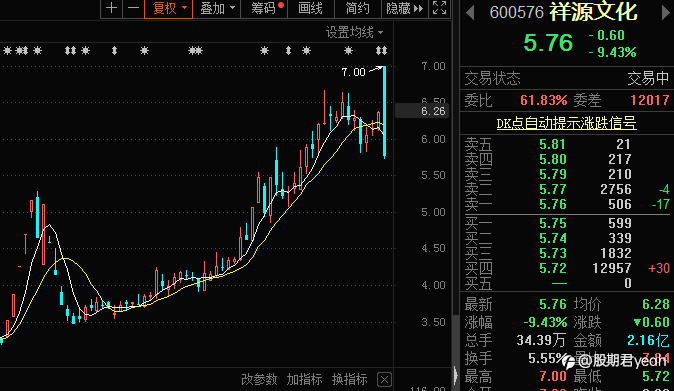The width and height of the screenshot is (674, 391).
Task: Go to previous stock arrow
Action: pos(470,12)
